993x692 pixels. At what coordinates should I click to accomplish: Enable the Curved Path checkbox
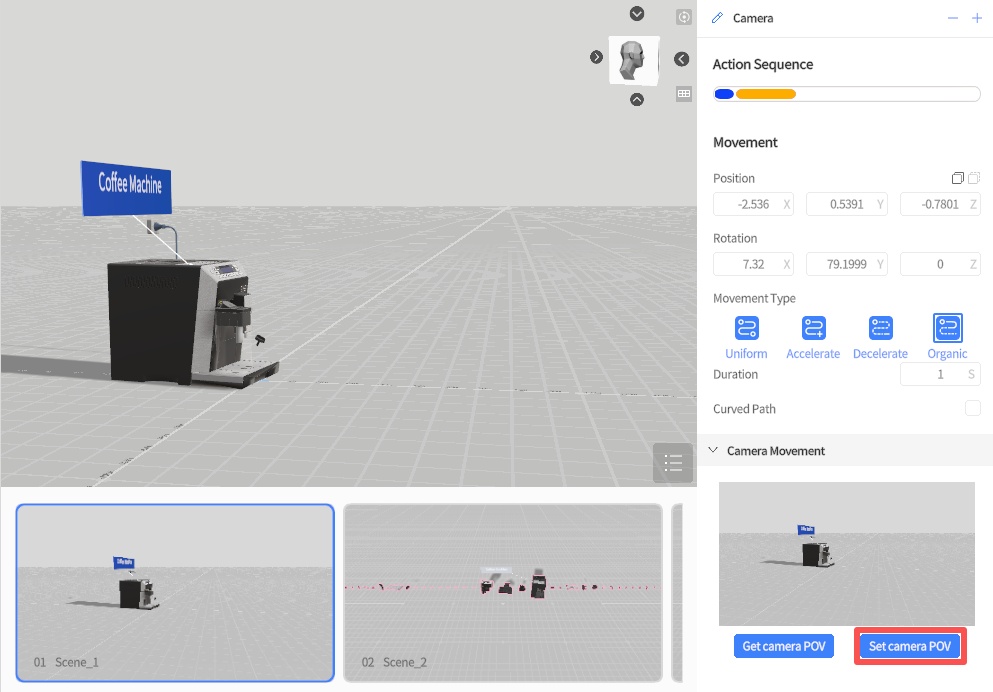coord(973,408)
